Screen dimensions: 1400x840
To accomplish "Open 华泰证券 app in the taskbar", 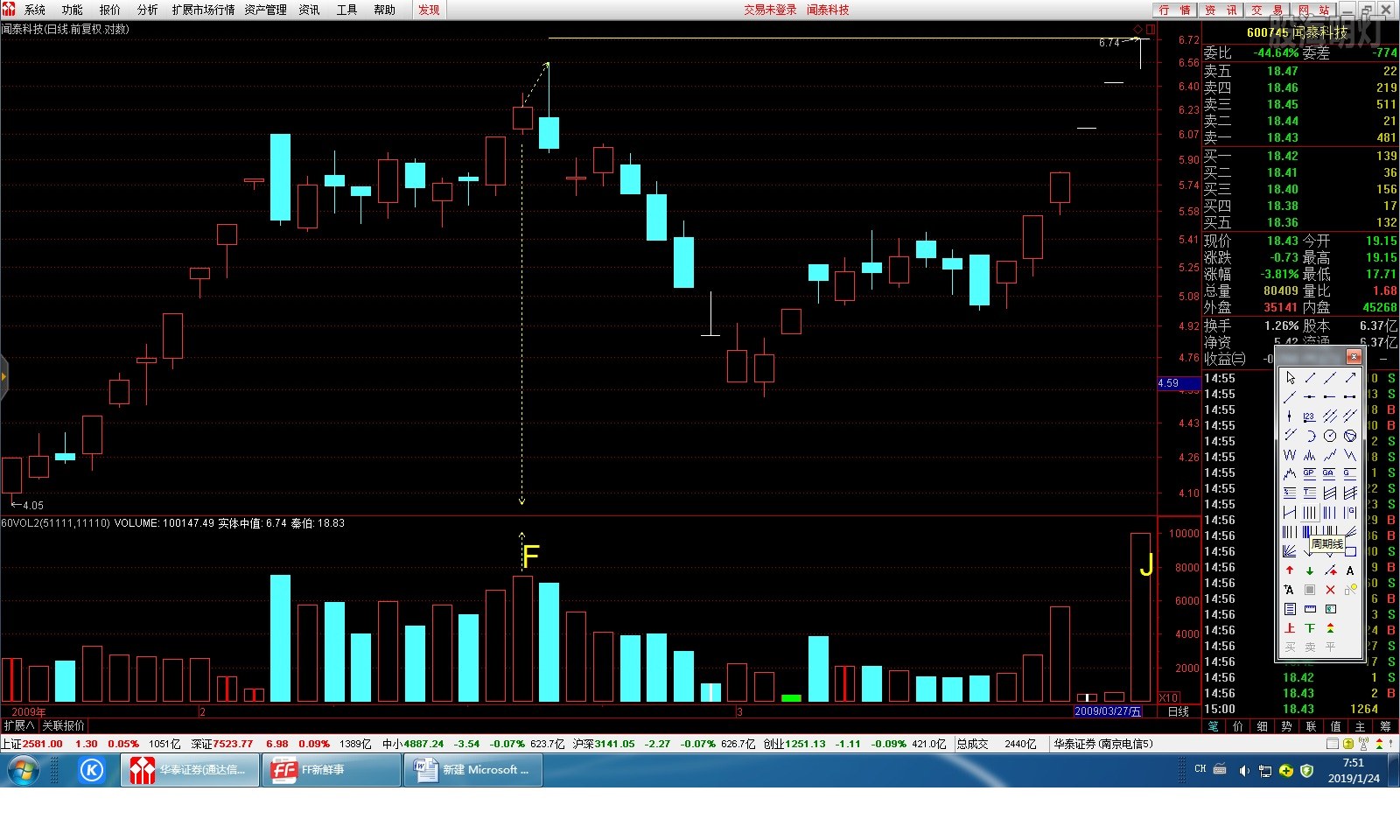I will tap(189, 770).
